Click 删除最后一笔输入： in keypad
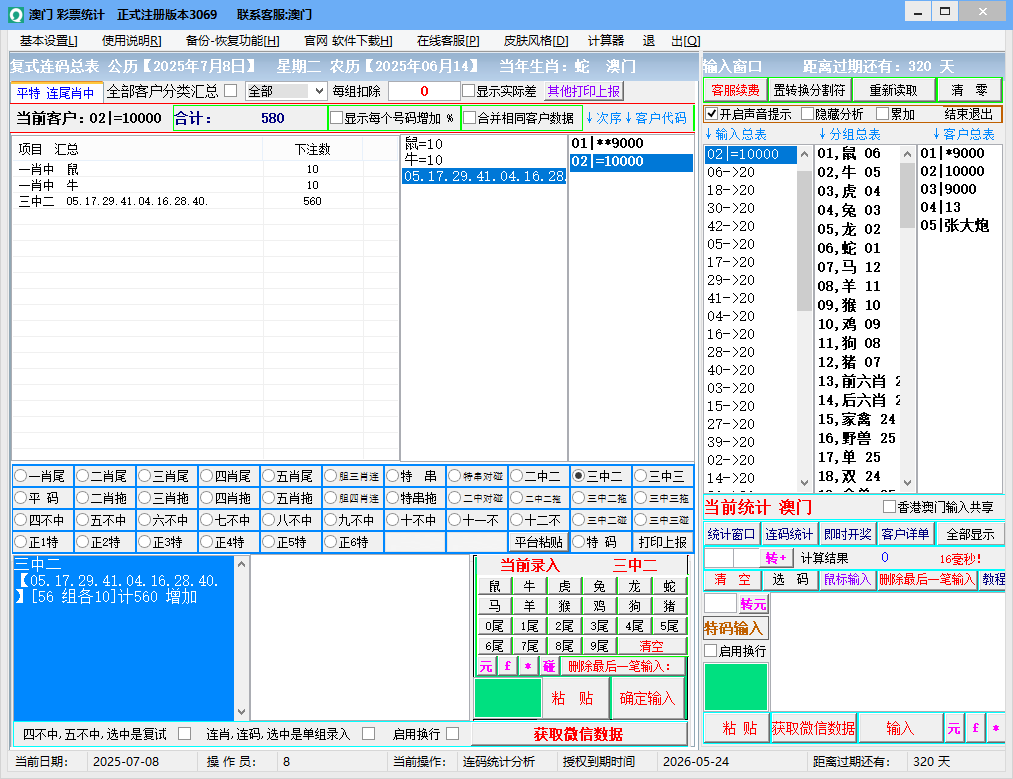Viewport: 1013px width, 779px height. pos(622,666)
